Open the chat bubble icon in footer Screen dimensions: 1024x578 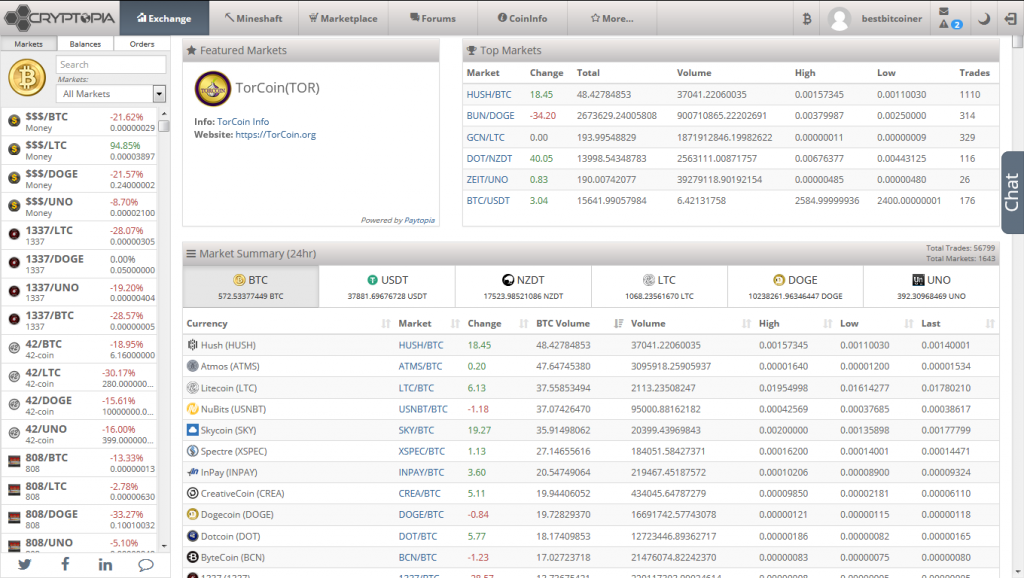point(146,565)
